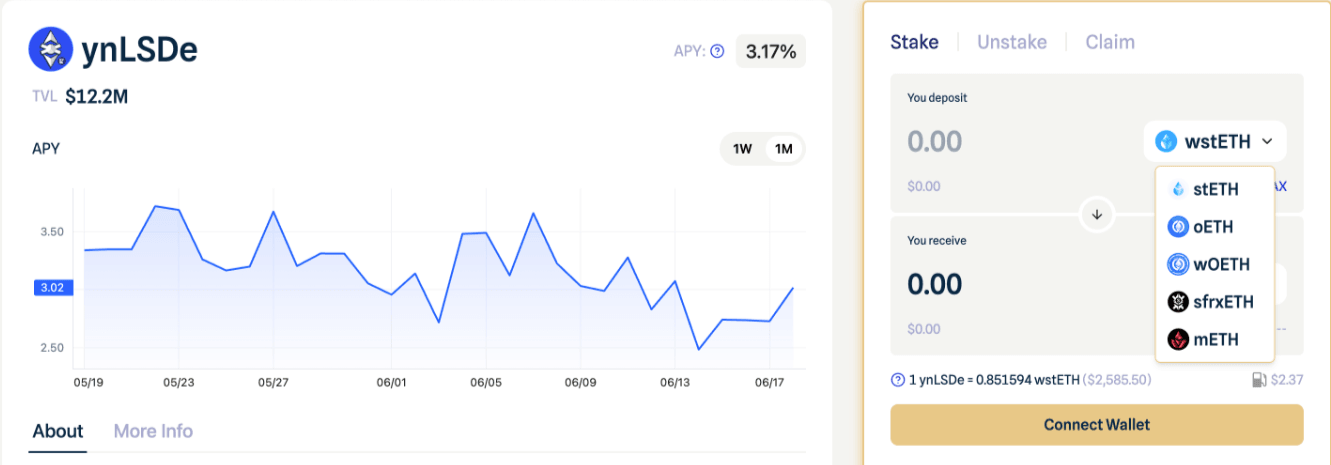Click the gas fee pump icon

pos(1259,380)
